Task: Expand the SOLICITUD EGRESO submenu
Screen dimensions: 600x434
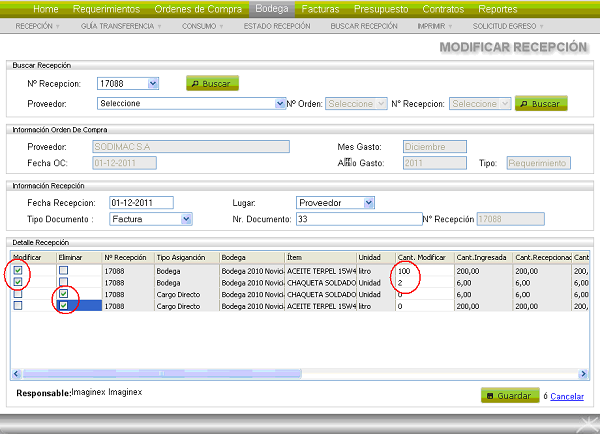Action: [x=508, y=26]
